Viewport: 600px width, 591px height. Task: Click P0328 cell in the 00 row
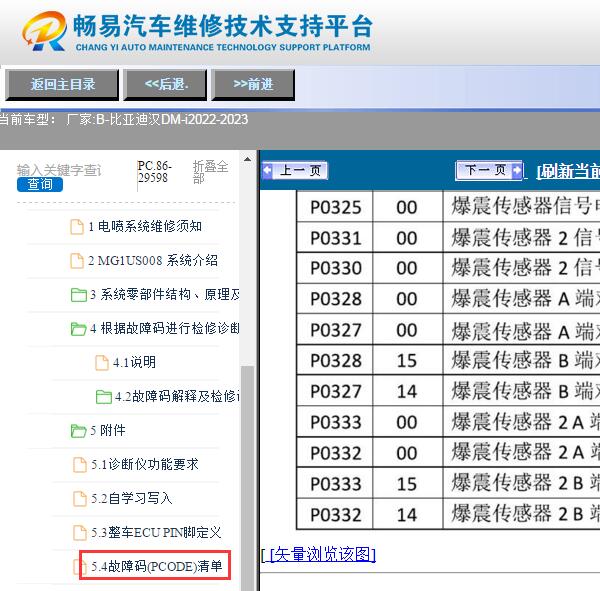pyautogui.click(x=336, y=299)
